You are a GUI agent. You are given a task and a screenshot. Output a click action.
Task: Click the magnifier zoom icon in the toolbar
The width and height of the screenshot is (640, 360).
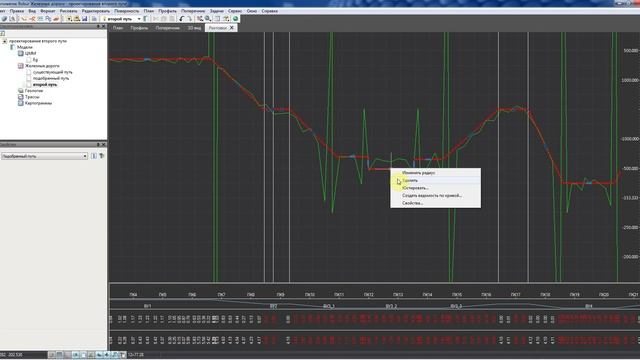click(208, 19)
